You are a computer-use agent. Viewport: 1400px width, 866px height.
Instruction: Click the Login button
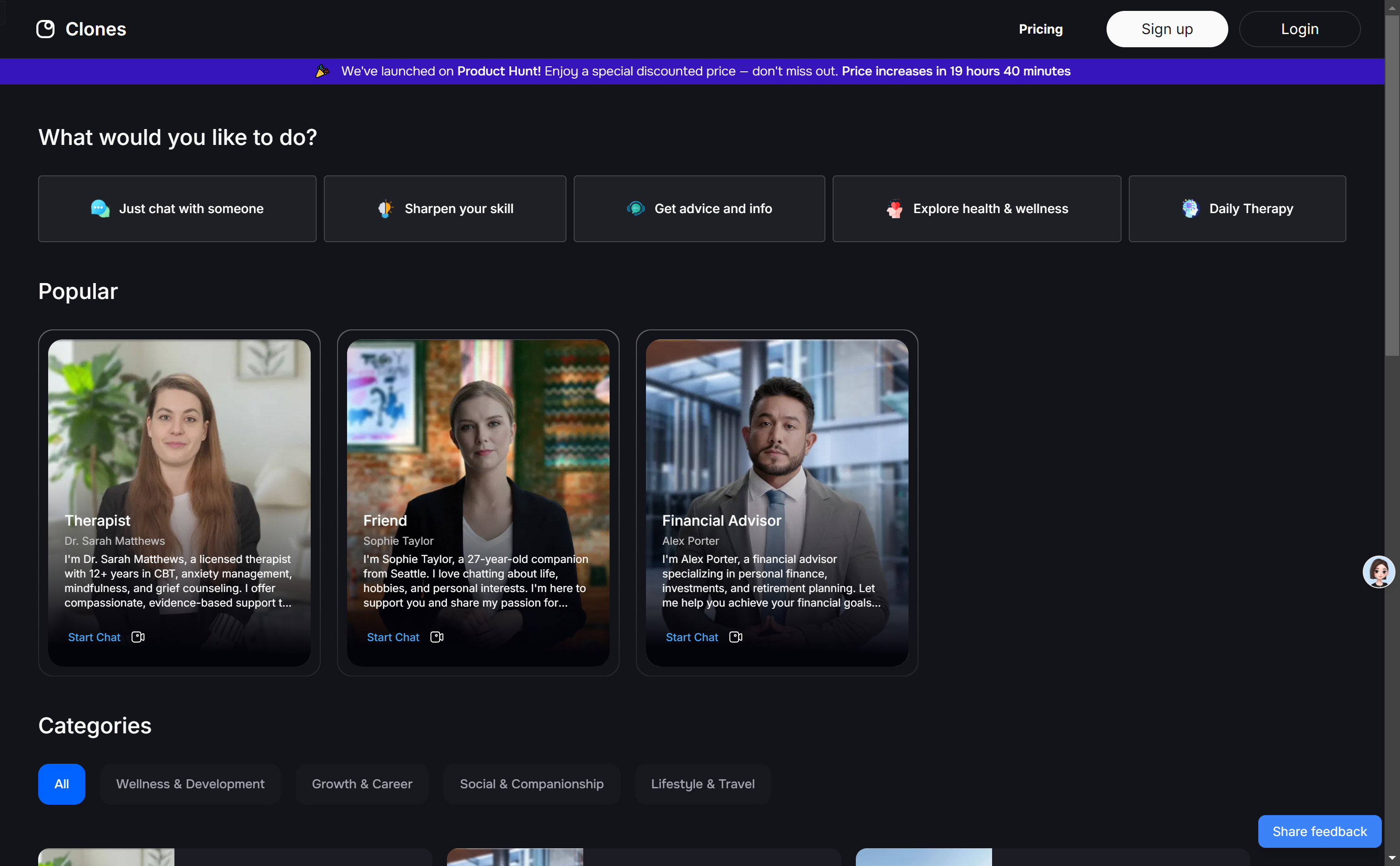tap(1300, 29)
